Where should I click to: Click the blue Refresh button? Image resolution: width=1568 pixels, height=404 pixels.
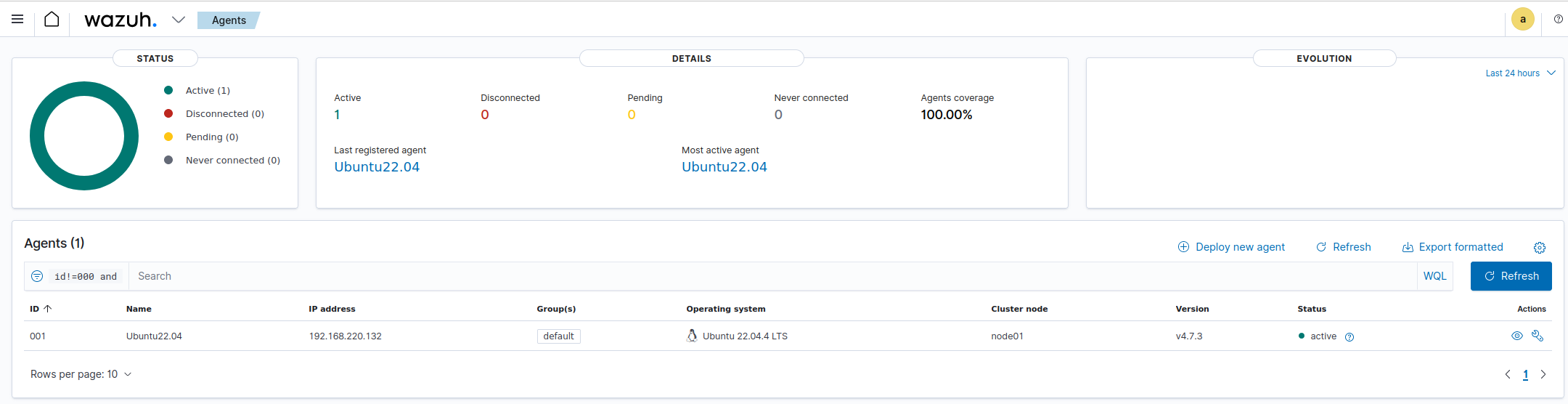pyautogui.click(x=1511, y=276)
